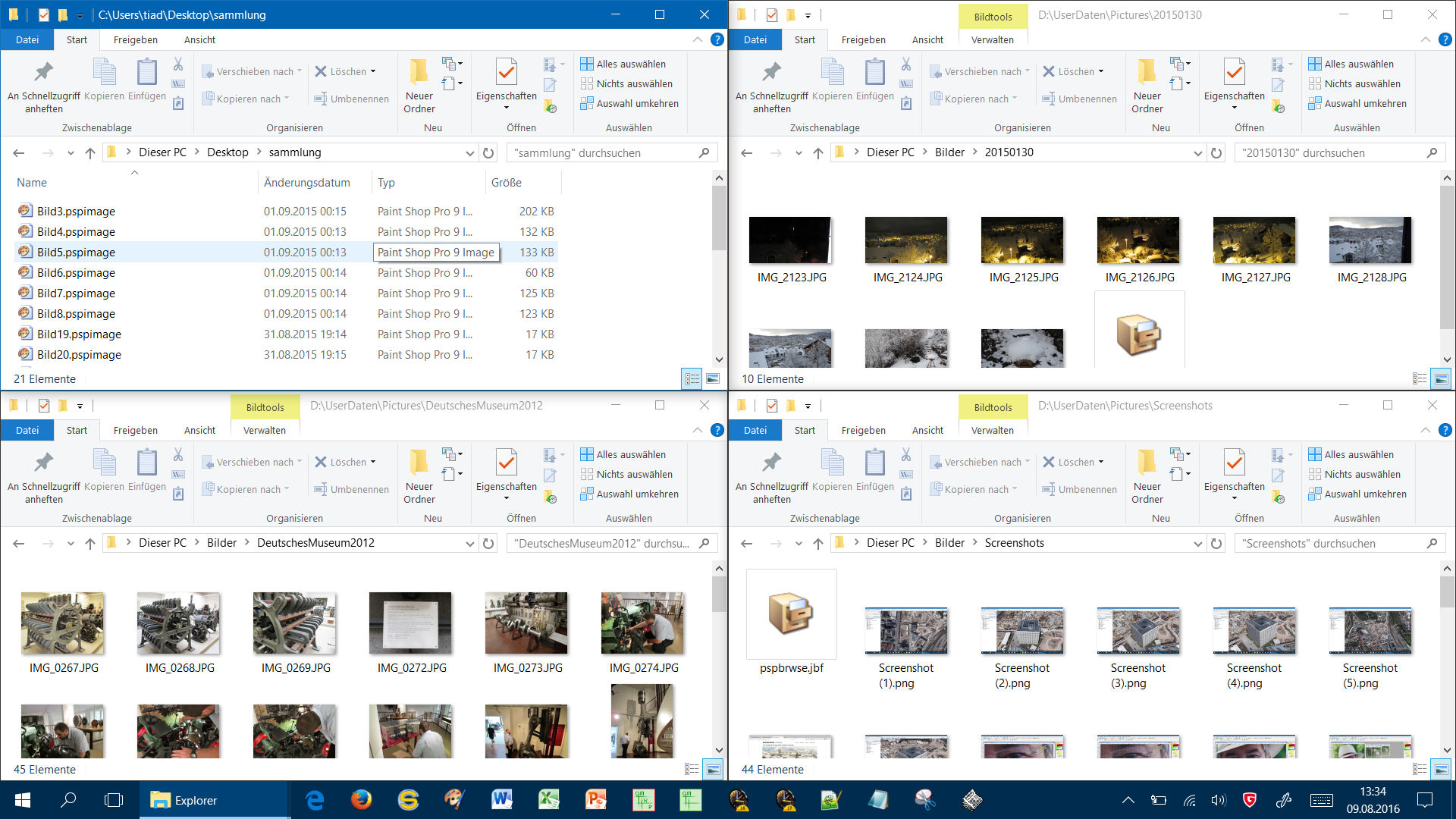Click refresh icon beside sammlung address bar
Image resolution: width=1456 pixels, height=819 pixels.
tap(488, 152)
